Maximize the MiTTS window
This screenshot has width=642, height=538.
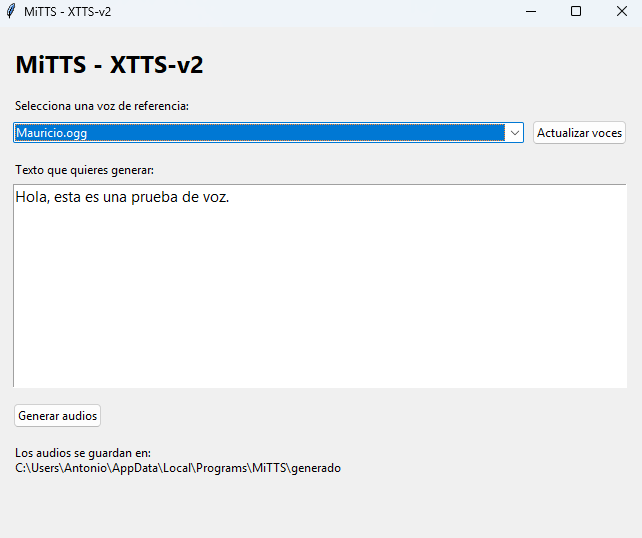point(576,11)
